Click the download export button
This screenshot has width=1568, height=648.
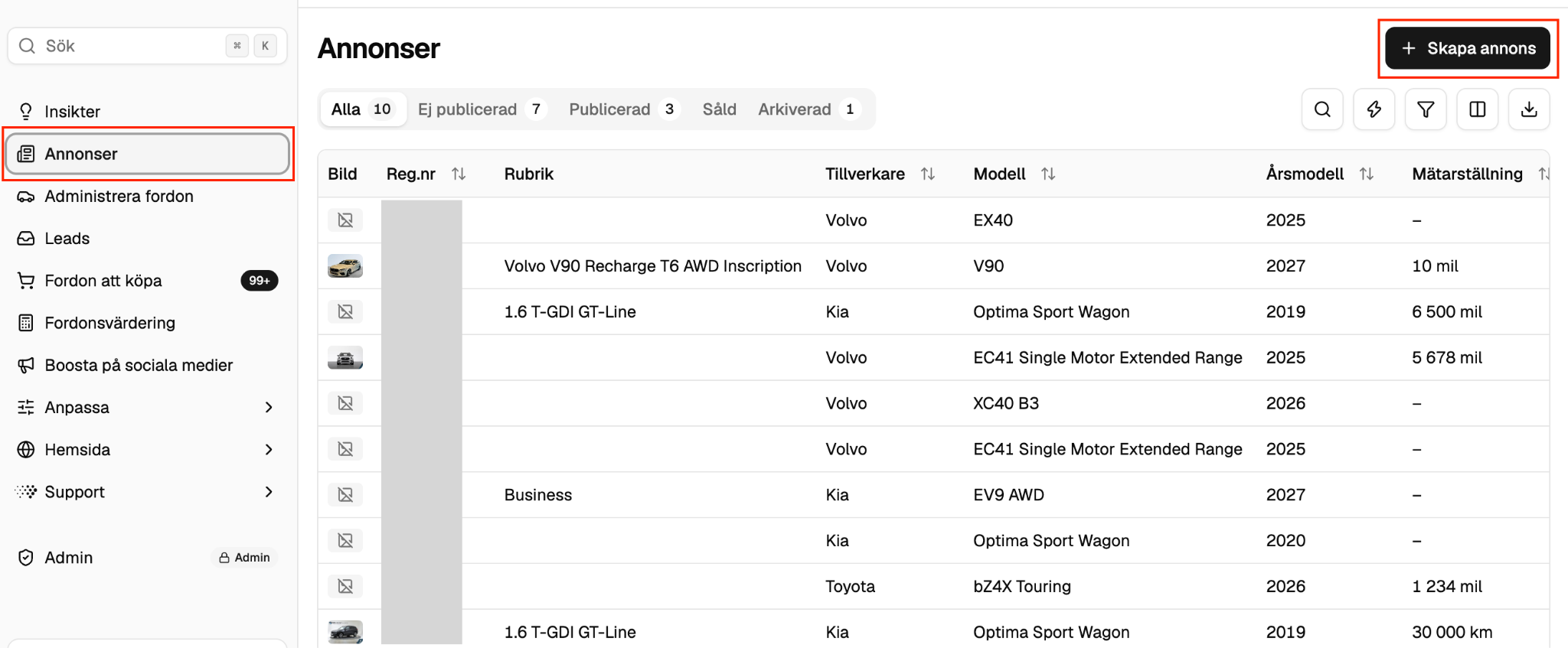pos(1529,109)
